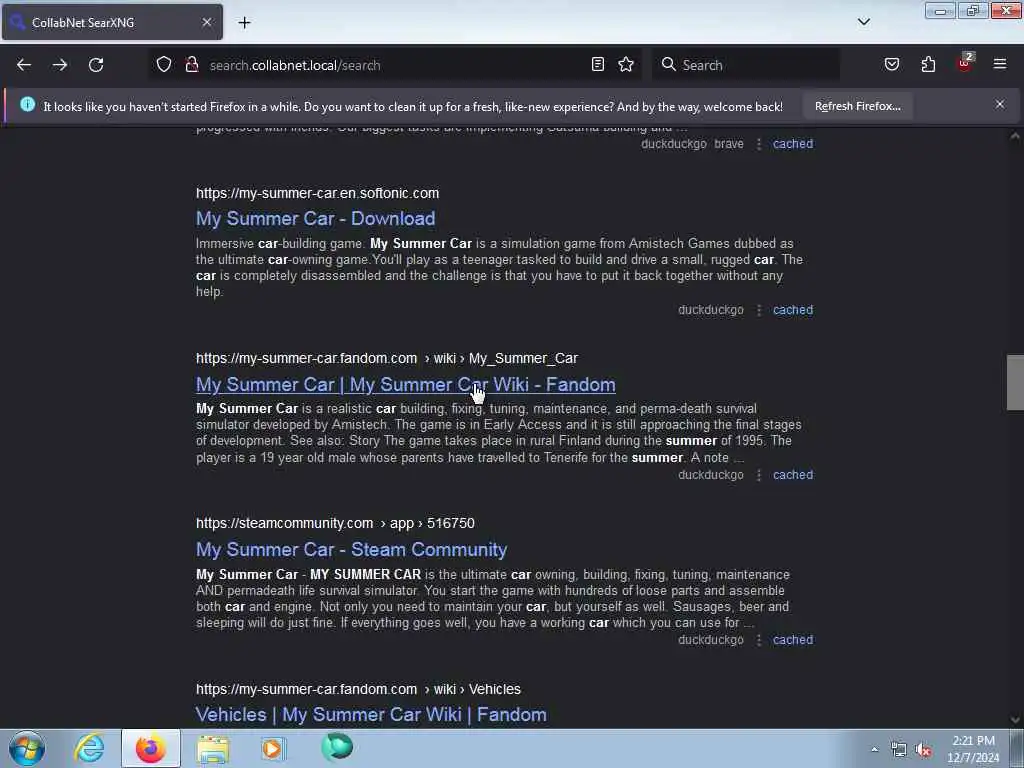Click the brave engine label
The width and height of the screenshot is (1024, 768).
(x=729, y=144)
